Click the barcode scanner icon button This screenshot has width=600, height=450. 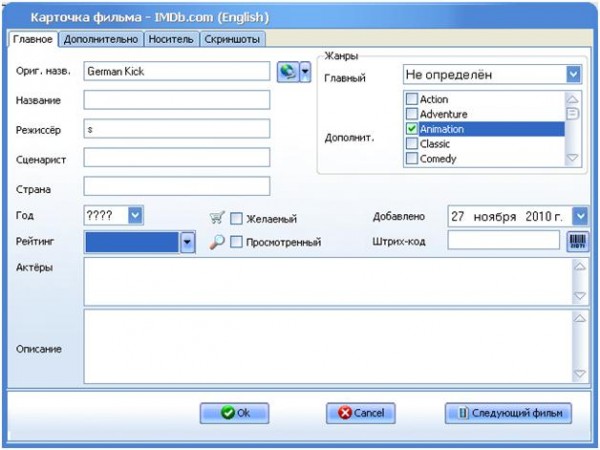pyautogui.click(x=577, y=241)
